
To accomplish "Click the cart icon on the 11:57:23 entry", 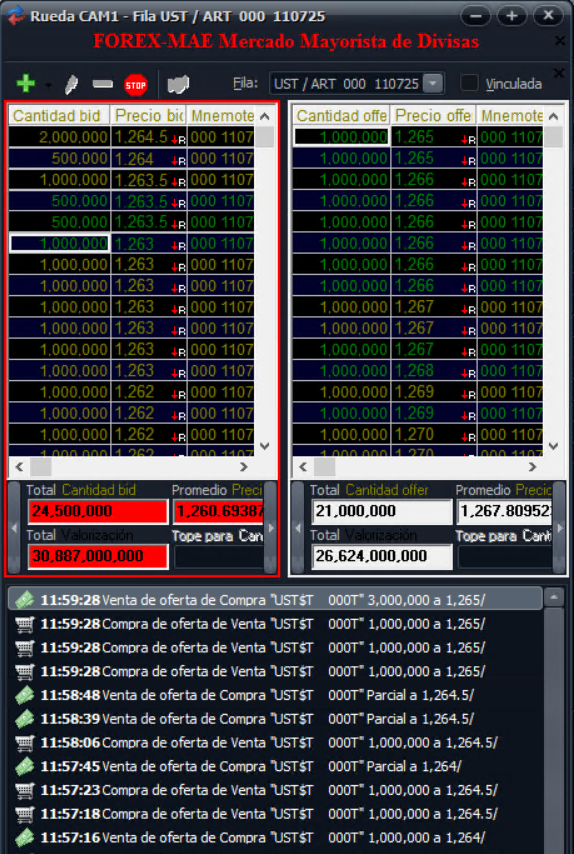I will point(25,790).
